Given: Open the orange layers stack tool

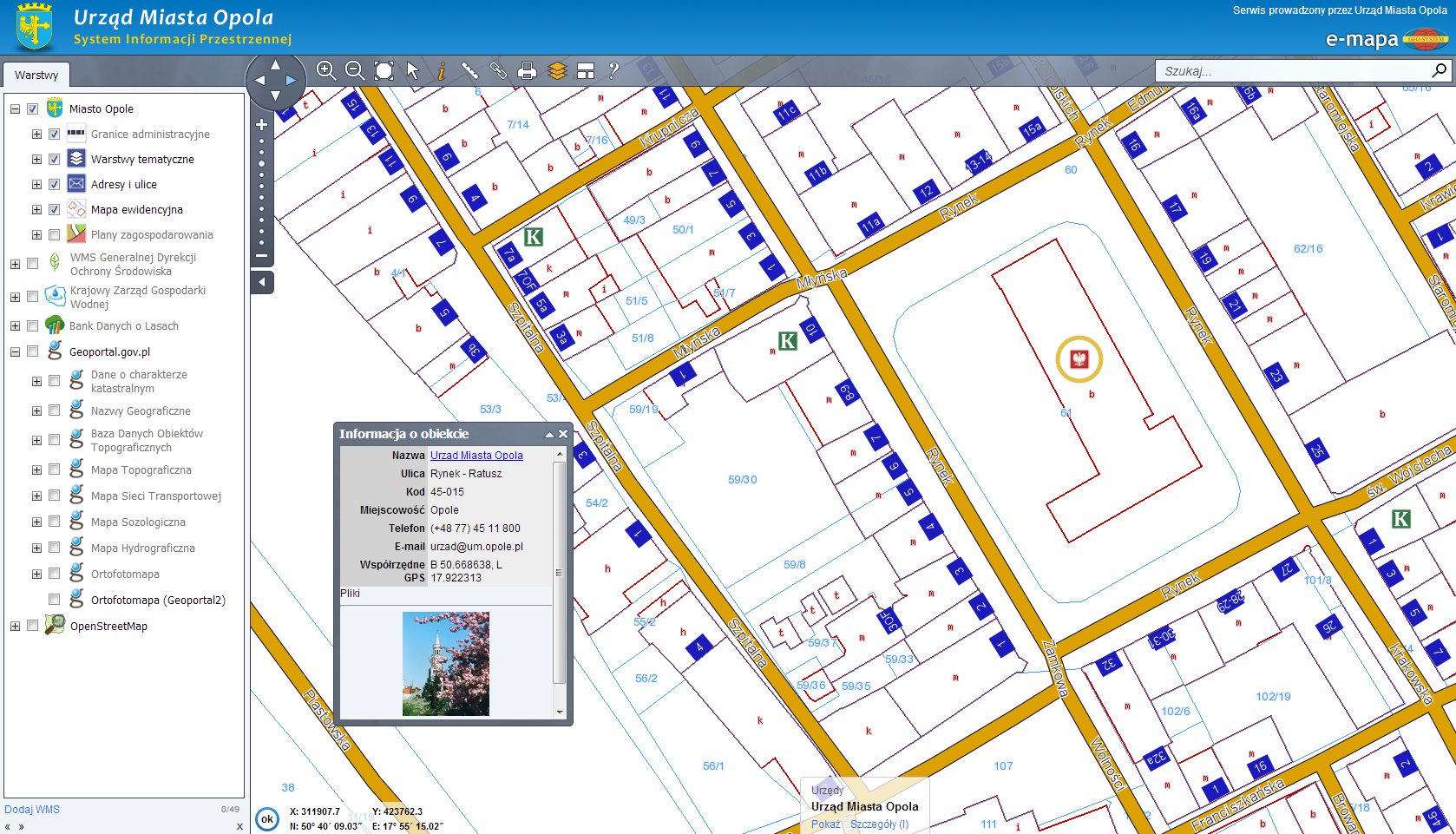Looking at the screenshot, I should point(557,70).
